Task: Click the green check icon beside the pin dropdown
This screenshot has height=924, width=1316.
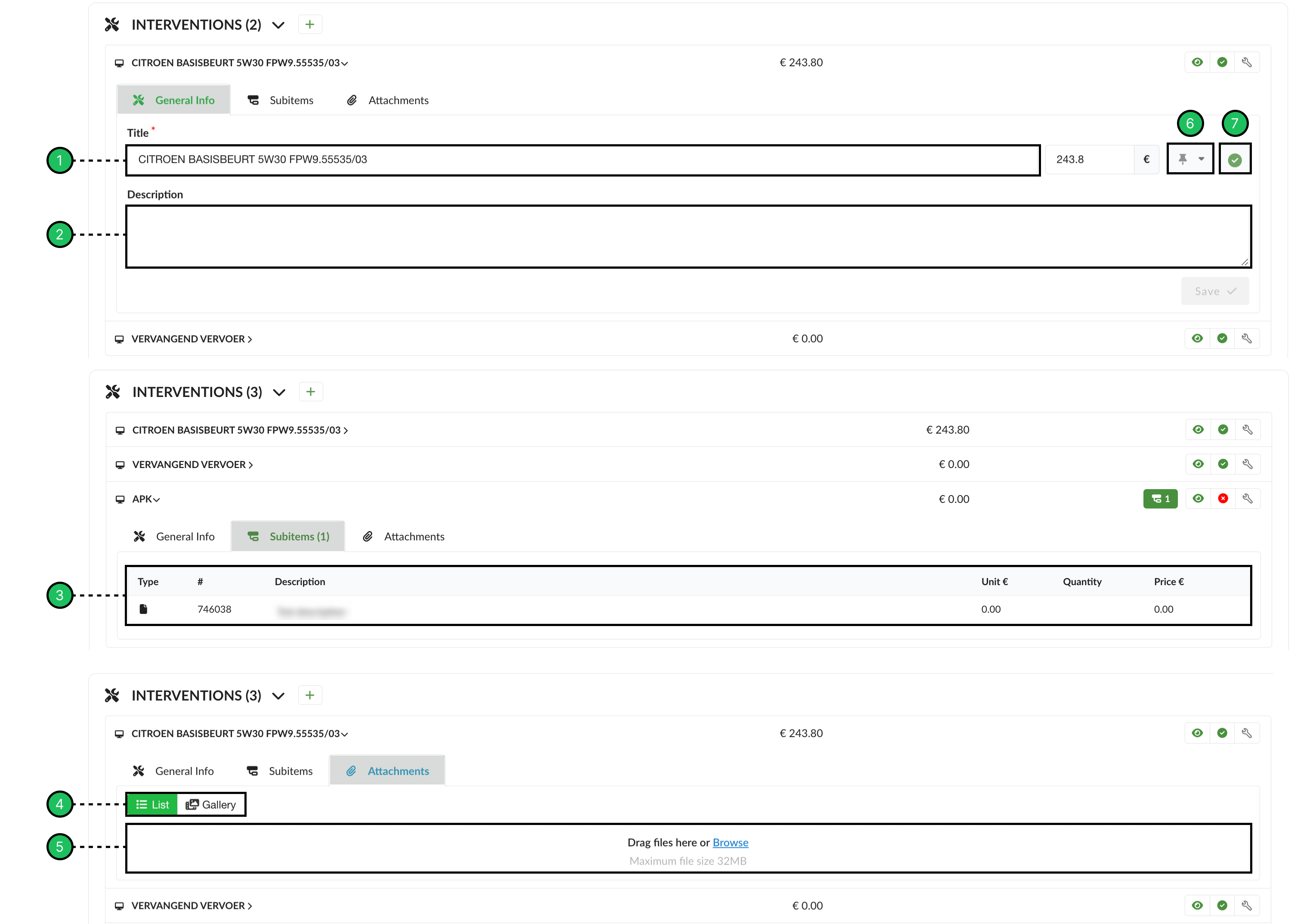Action: pos(1235,160)
